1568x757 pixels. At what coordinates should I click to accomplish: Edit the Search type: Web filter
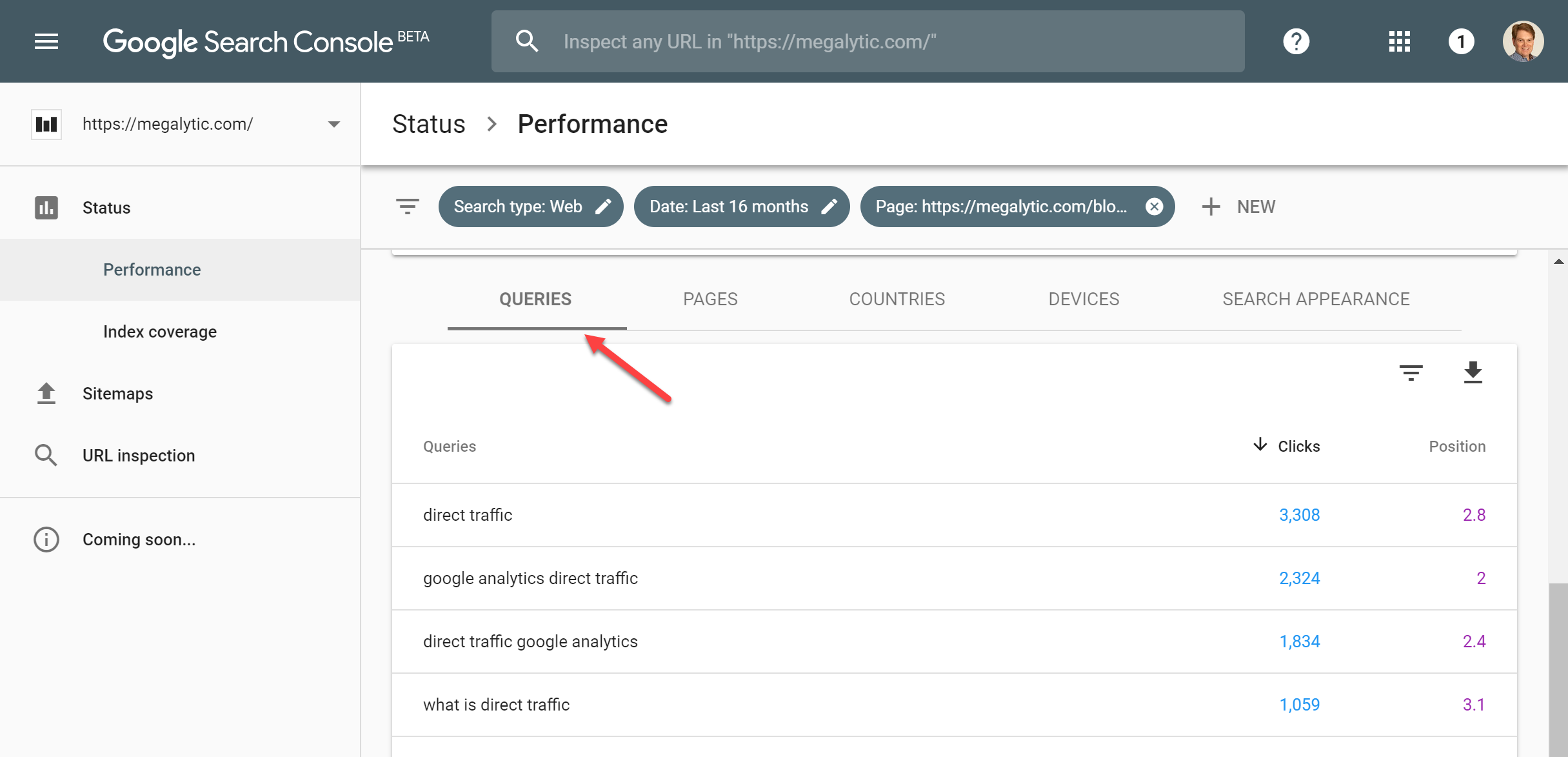coord(602,207)
